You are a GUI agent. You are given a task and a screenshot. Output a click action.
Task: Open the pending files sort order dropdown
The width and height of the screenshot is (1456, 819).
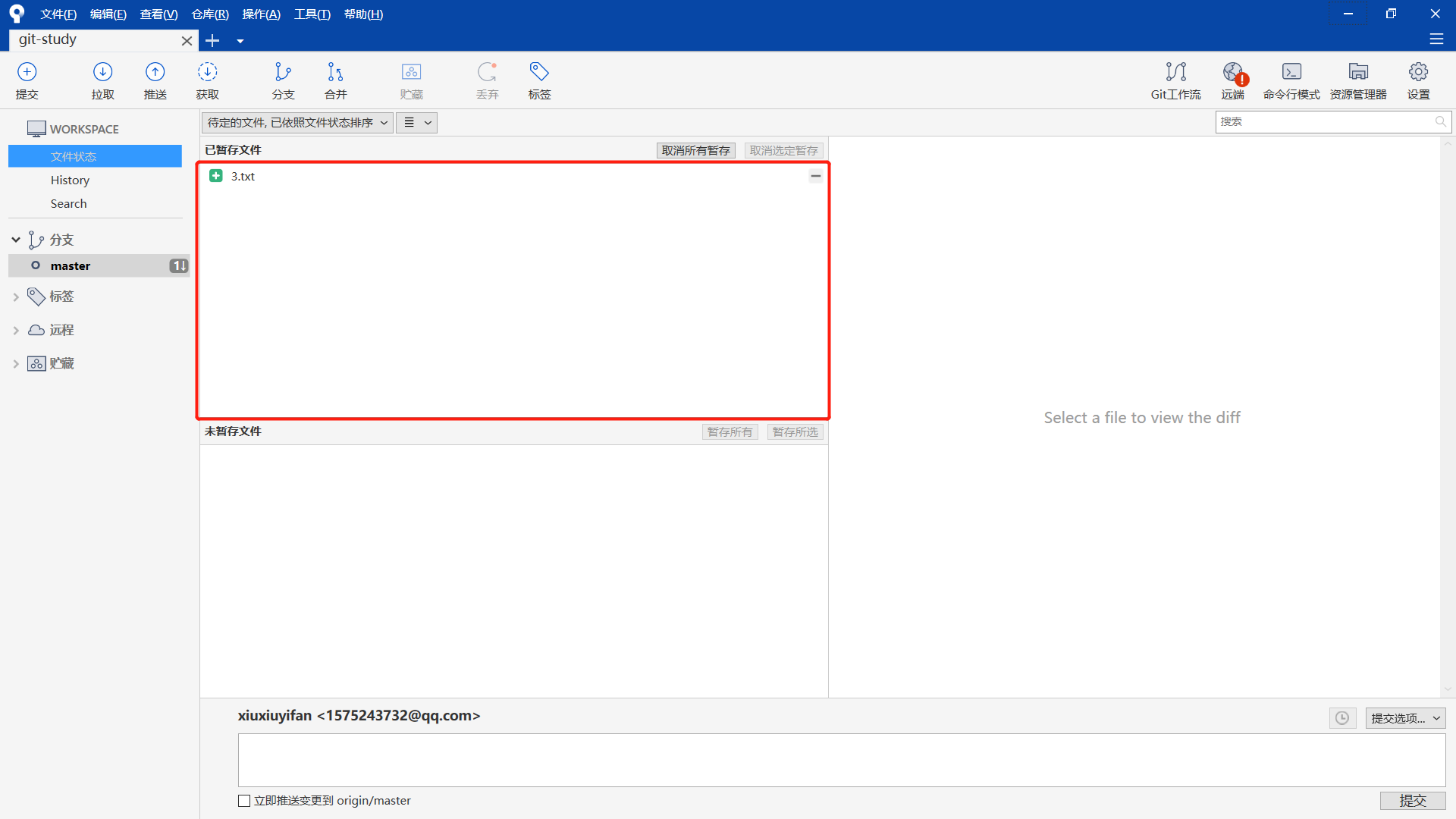(297, 122)
